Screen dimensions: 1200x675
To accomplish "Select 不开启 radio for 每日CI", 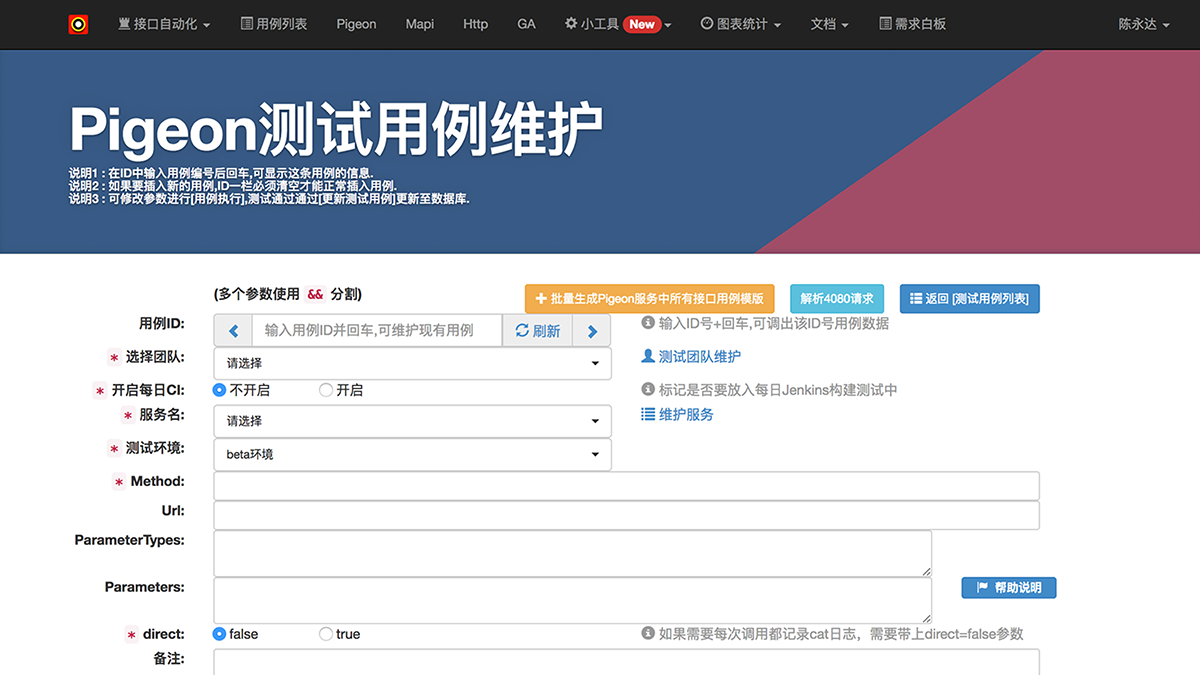I will click(x=220, y=390).
